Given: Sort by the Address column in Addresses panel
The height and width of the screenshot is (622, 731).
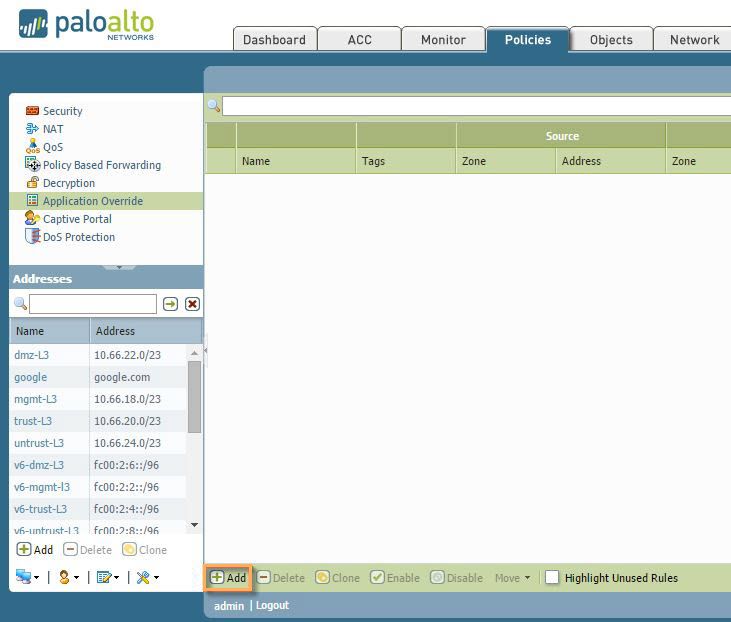Looking at the screenshot, I should (x=145, y=331).
